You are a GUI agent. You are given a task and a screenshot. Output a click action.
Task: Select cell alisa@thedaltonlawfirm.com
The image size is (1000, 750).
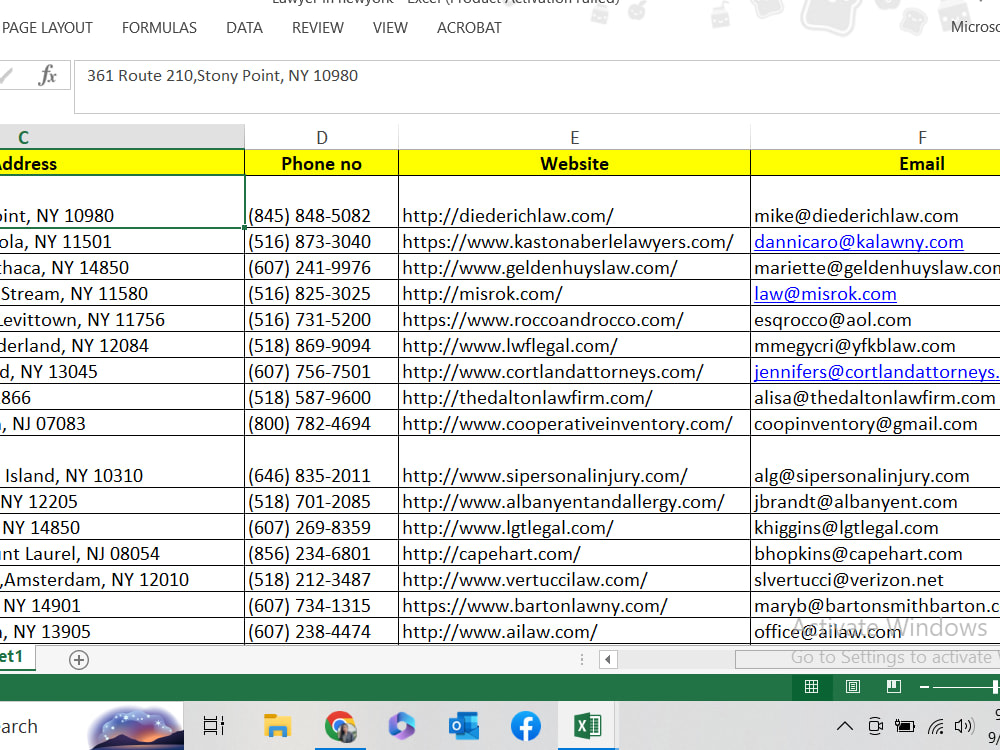coord(875,398)
